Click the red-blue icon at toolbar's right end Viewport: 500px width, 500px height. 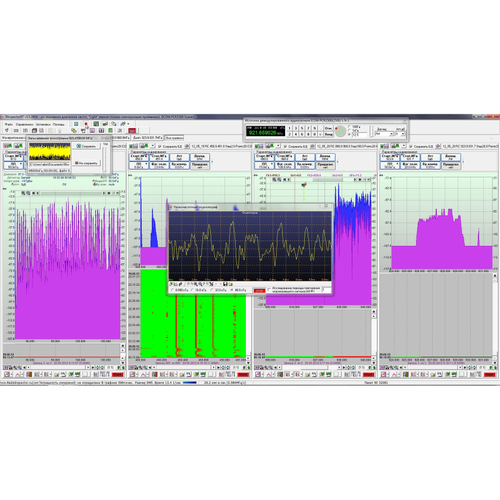click(132, 131)
